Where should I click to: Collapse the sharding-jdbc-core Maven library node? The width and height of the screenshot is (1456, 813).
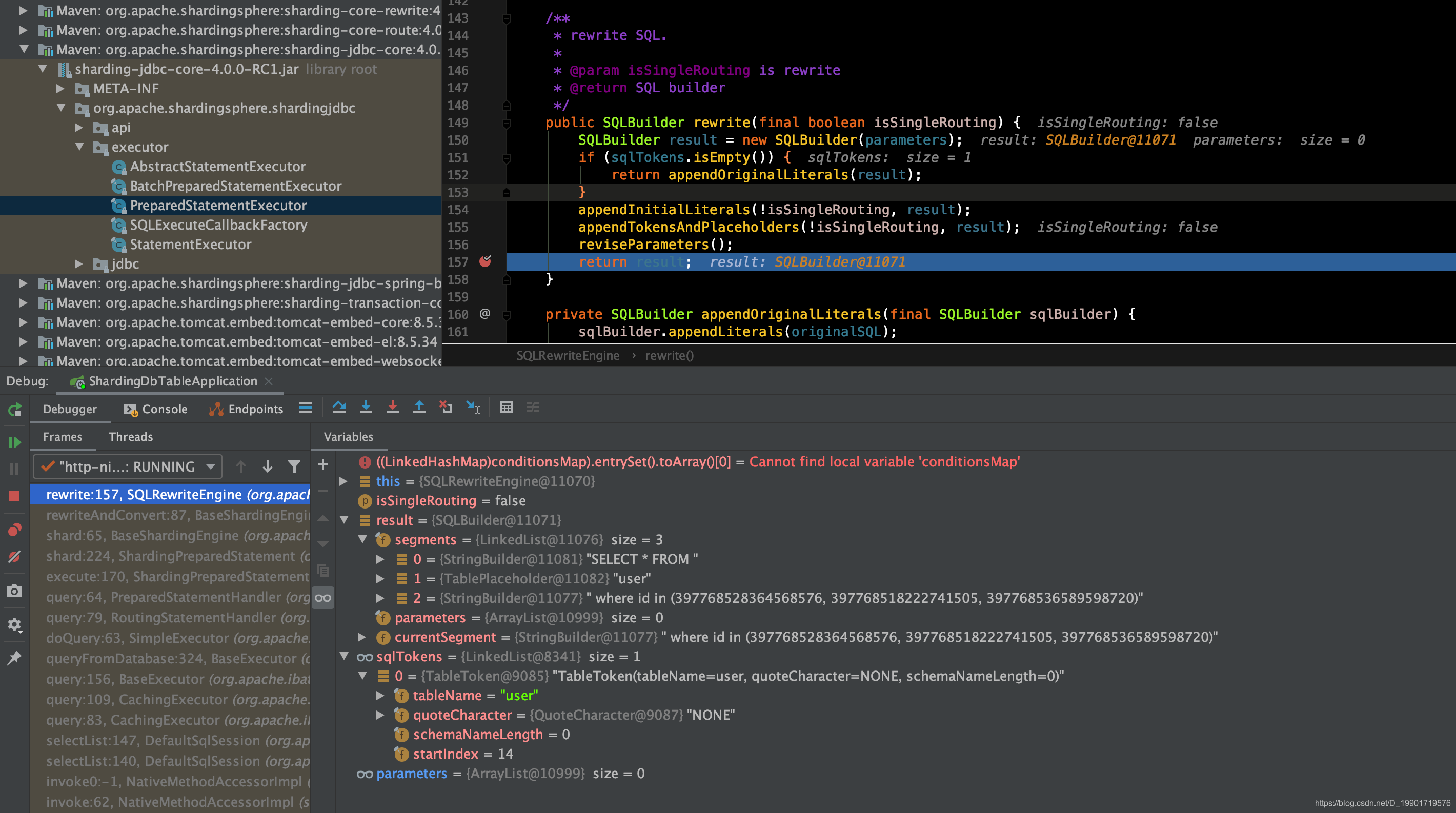coord(24,50)
